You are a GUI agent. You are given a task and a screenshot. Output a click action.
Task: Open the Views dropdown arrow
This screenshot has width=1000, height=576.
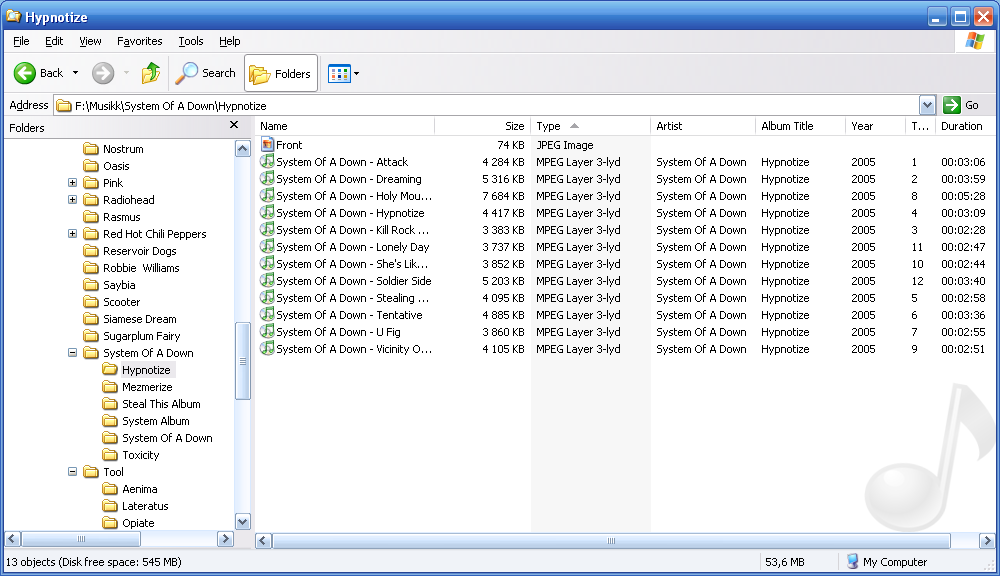pos(357,73)
